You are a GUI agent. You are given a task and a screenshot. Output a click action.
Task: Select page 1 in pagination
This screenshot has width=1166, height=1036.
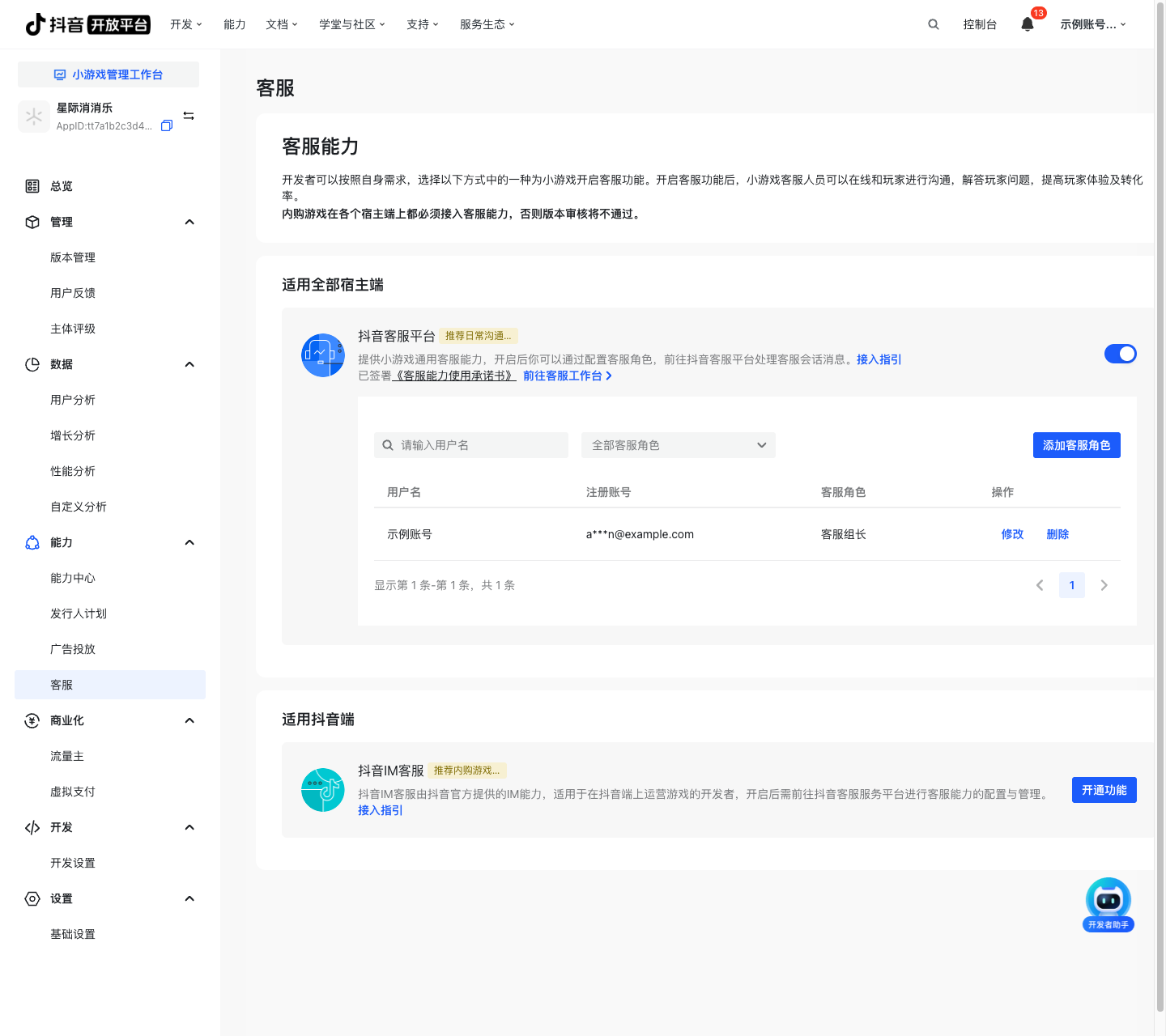point(1072,585)
